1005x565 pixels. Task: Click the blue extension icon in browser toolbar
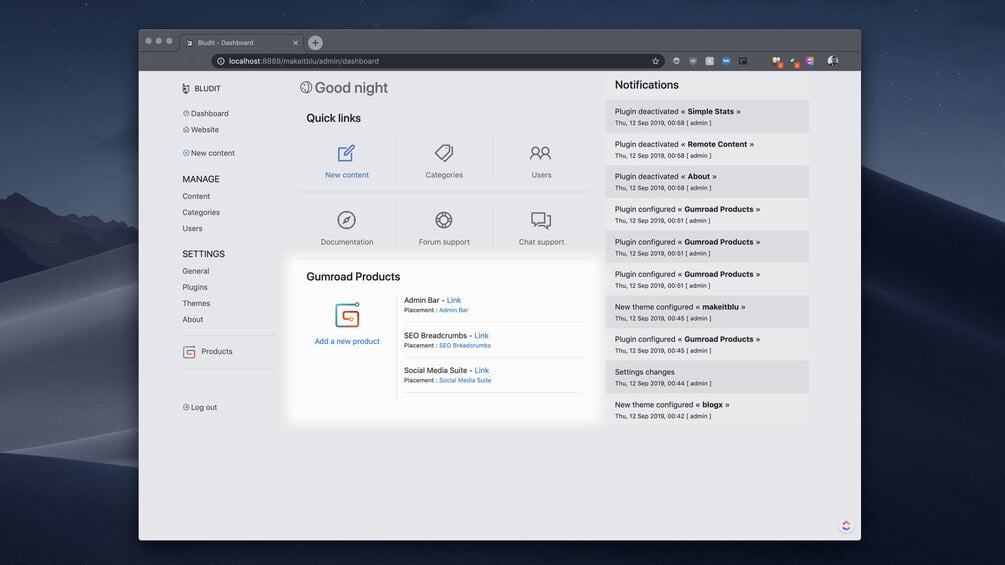[x=726, y=61]
